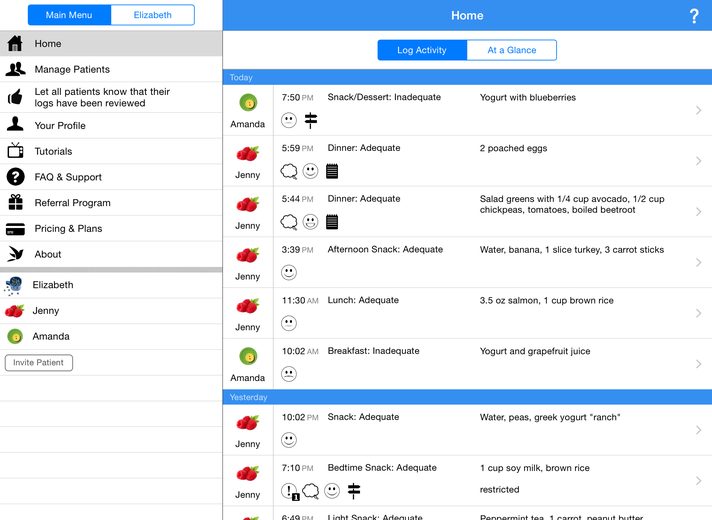Screen dimensions: 712x520
Task: Open the About entry
Action: (x=111, y=254)
